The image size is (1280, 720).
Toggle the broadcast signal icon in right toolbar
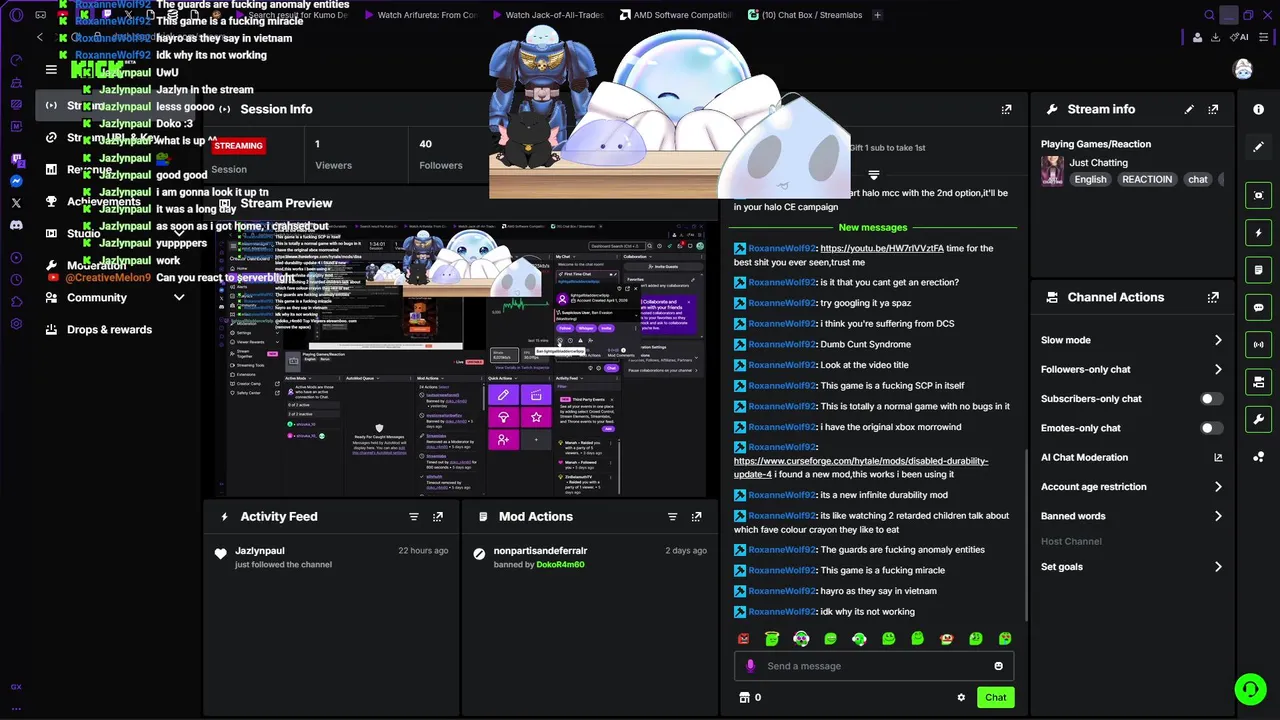click(x=1259, y=344)
